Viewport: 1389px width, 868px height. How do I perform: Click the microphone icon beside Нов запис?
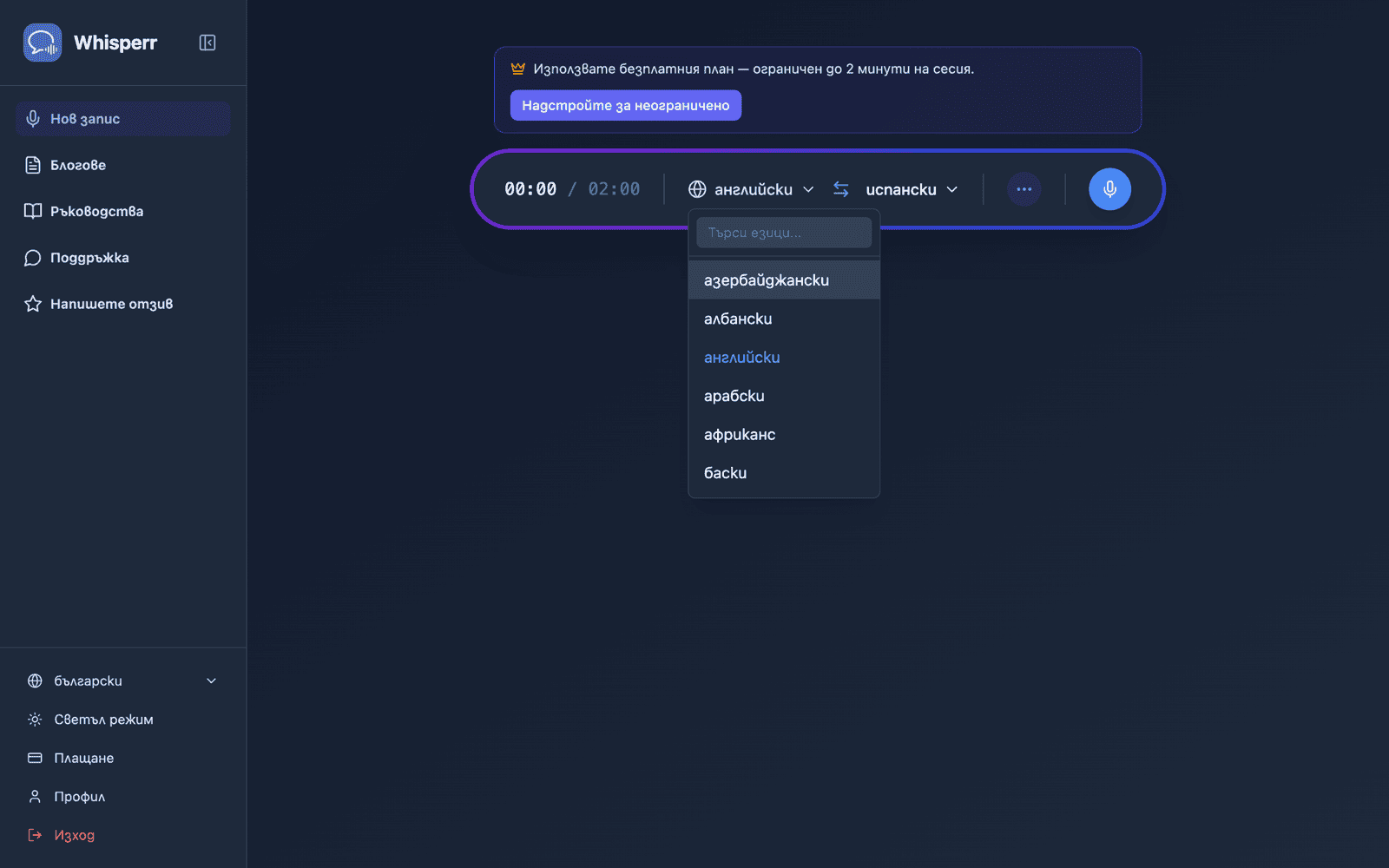coord(33,119)
